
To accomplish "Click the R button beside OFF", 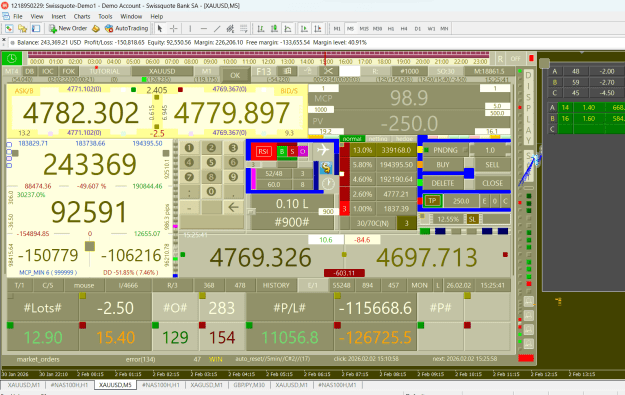I will pyautogui.click(x=500, y=59).
